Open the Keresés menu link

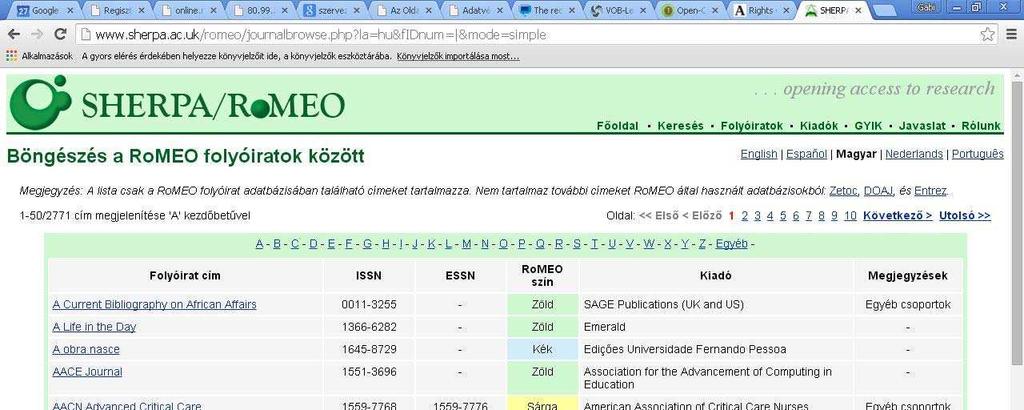coord(680,126)
